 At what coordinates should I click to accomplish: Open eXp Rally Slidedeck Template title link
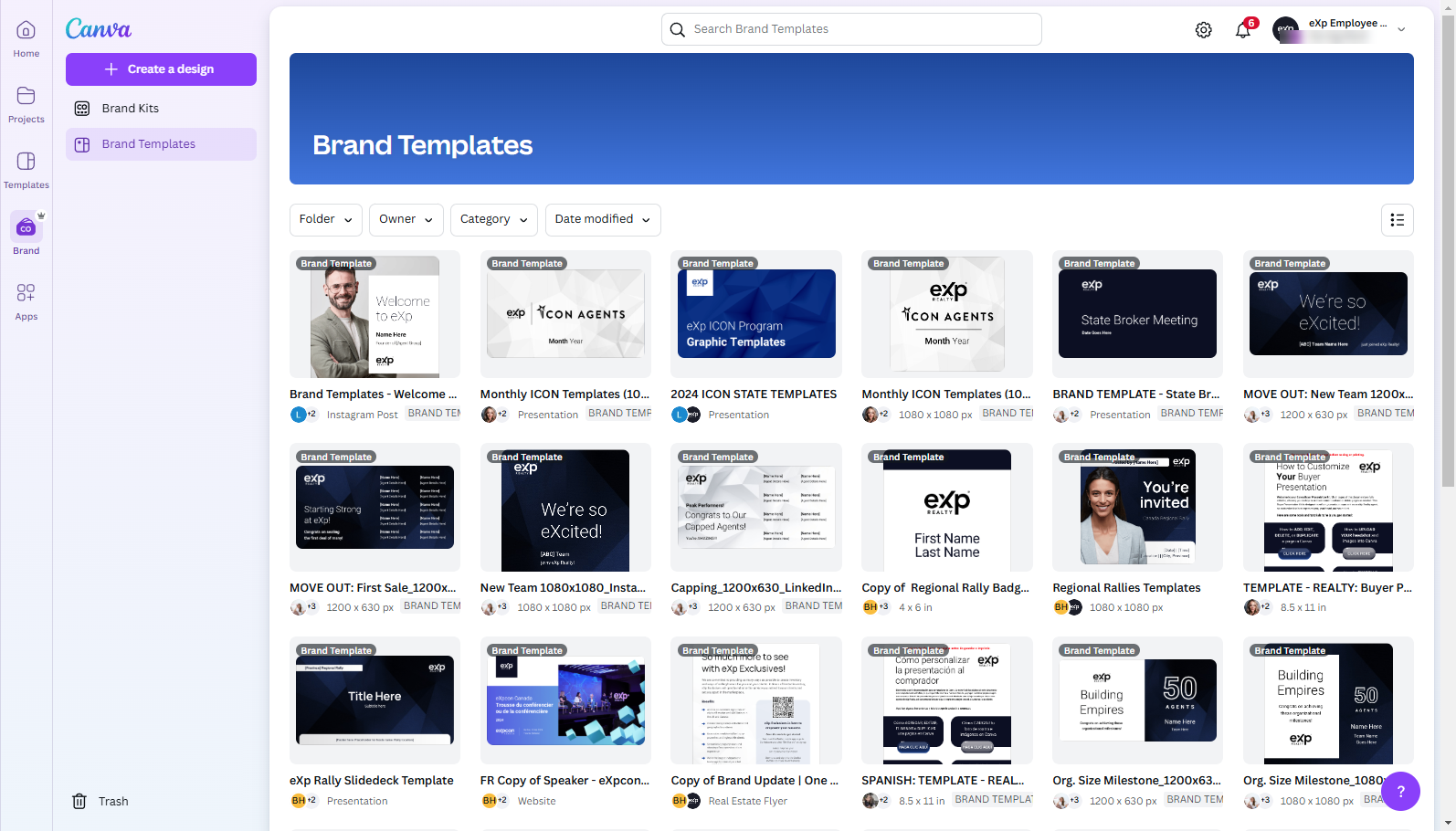pyautogui.click(x=372, y=781)
